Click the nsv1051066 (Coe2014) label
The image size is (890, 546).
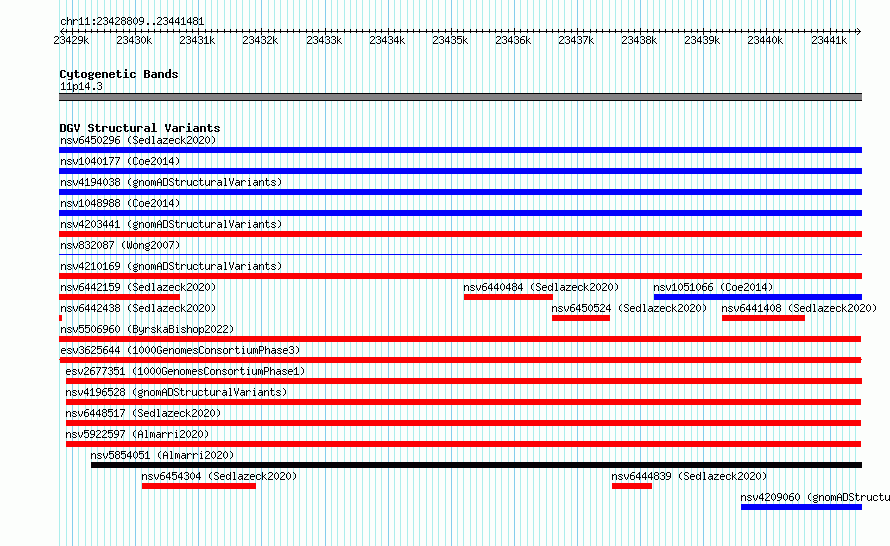point(713,287)
